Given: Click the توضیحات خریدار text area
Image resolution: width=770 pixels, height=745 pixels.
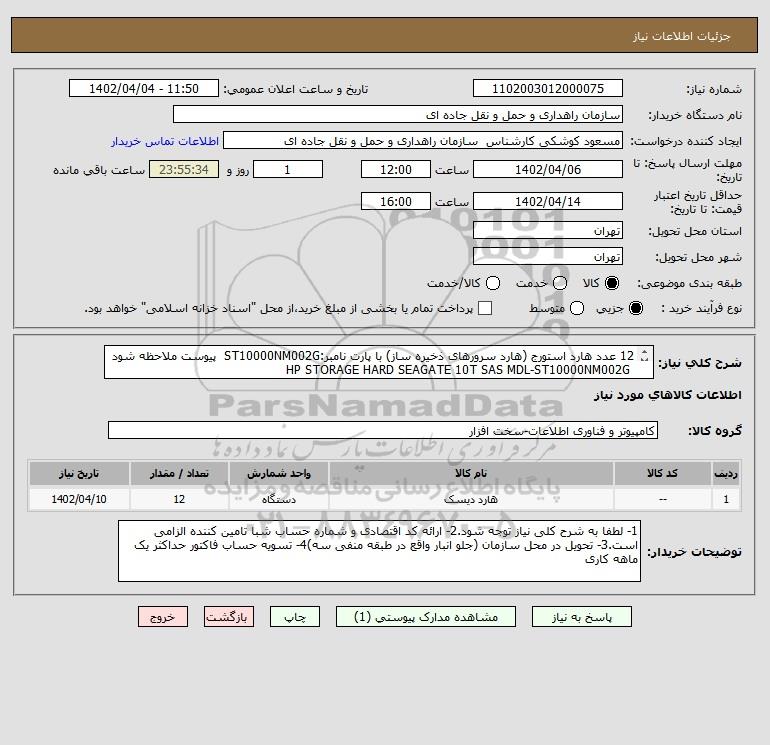Looking at the screenshot, I should pyautogui.click(x=379, y=551).
